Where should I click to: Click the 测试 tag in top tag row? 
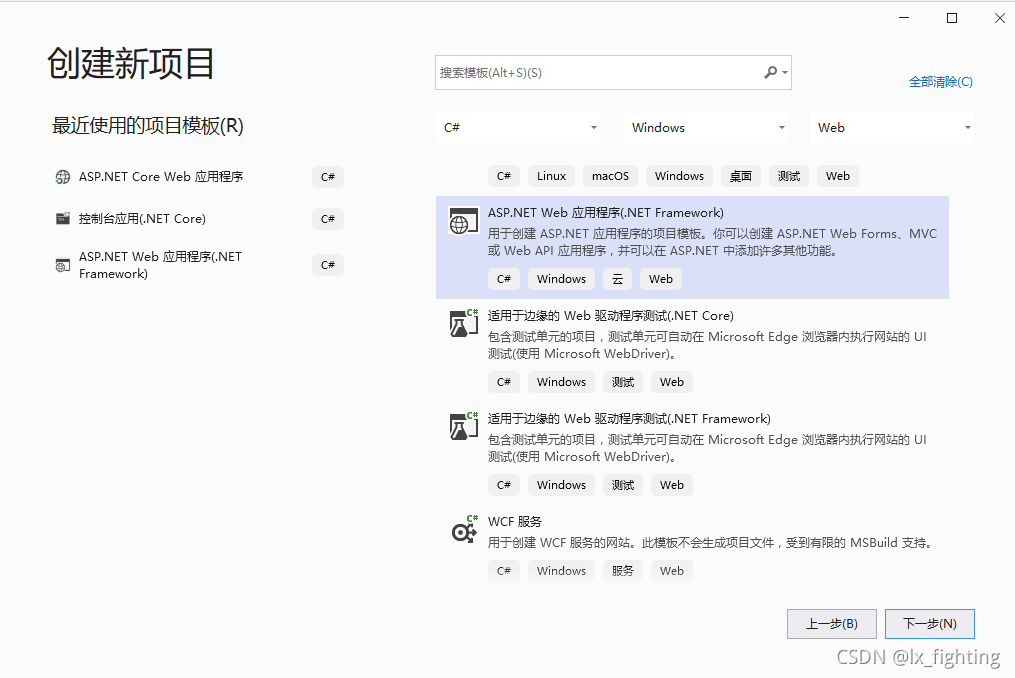point(788,176)
